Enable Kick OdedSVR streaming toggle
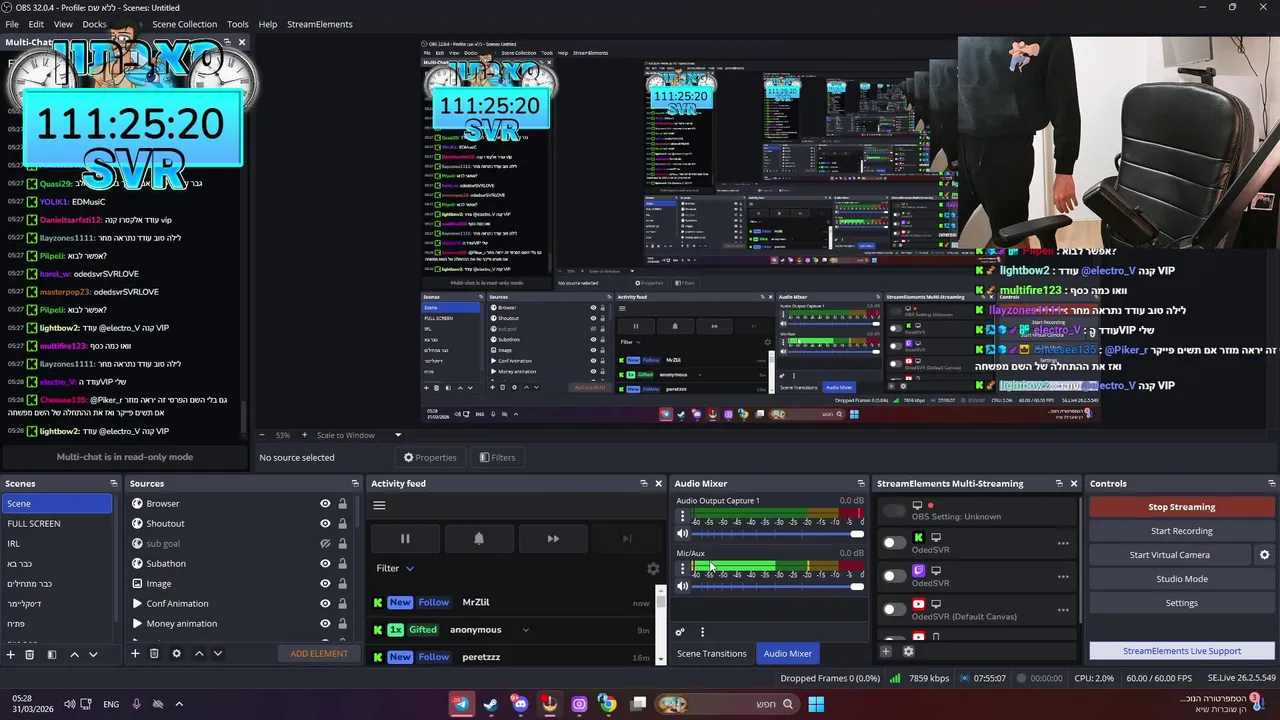The height and width of the screenshot is (720, 1280). click(x=894, y=543)
